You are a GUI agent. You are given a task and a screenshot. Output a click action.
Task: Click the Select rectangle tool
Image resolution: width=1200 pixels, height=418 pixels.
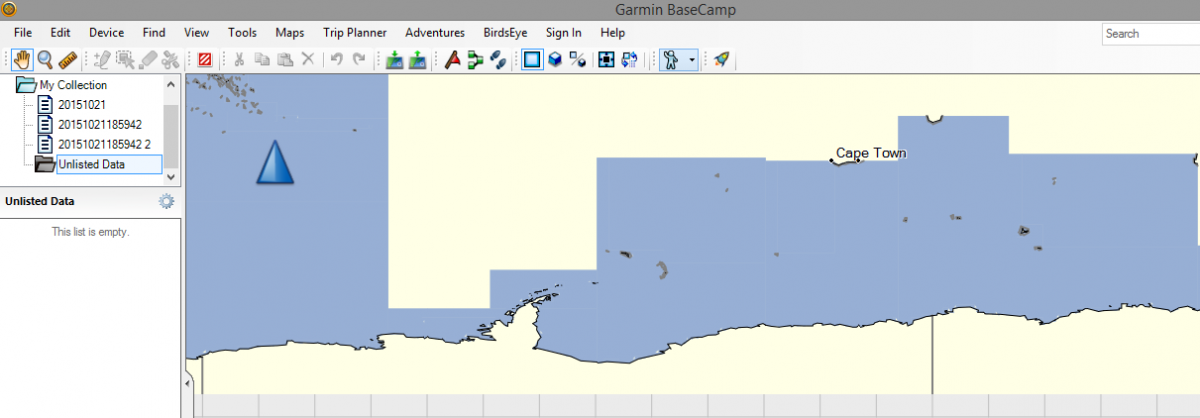click(x=125, y=59)
